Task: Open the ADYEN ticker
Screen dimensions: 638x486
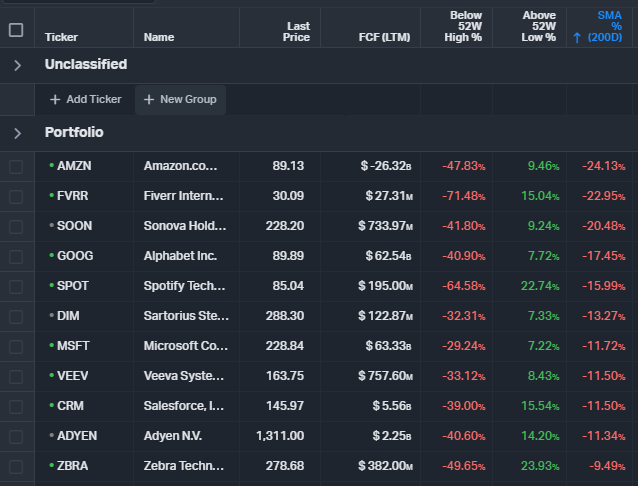Action: 77,436
